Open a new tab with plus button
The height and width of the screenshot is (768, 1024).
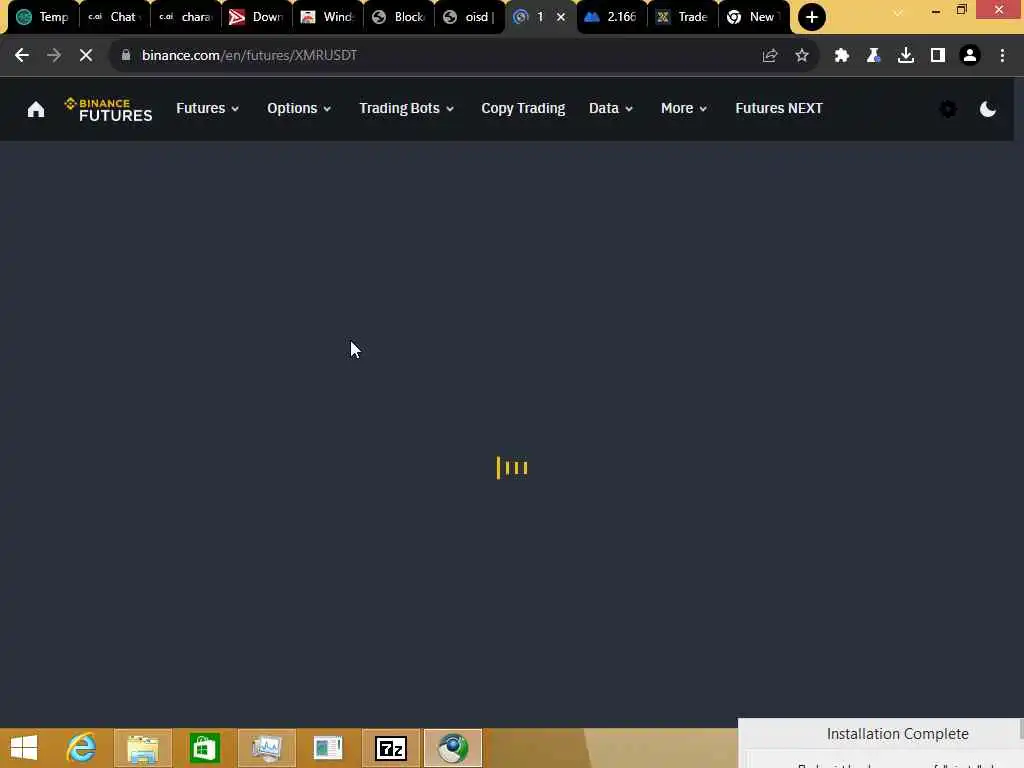[x=811, y=17]
